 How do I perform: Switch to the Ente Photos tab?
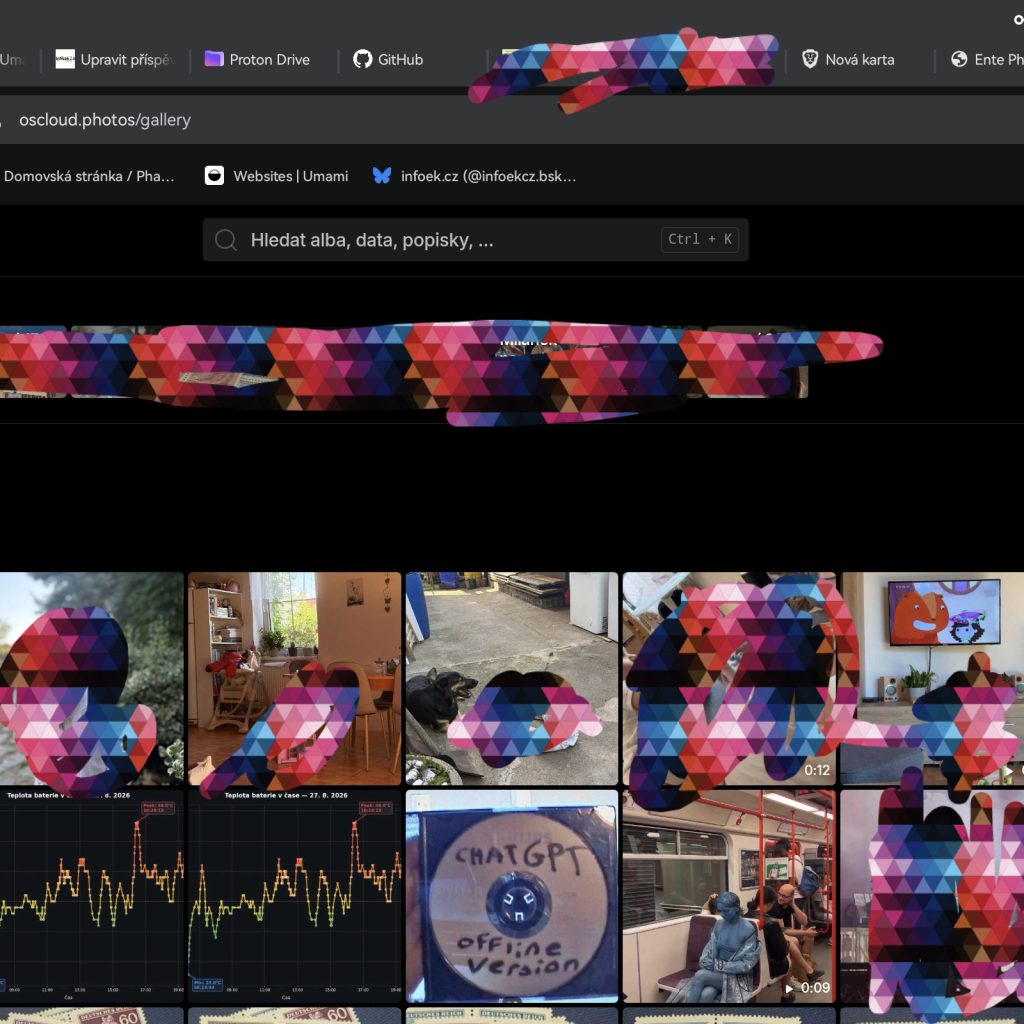click(986, 59)
